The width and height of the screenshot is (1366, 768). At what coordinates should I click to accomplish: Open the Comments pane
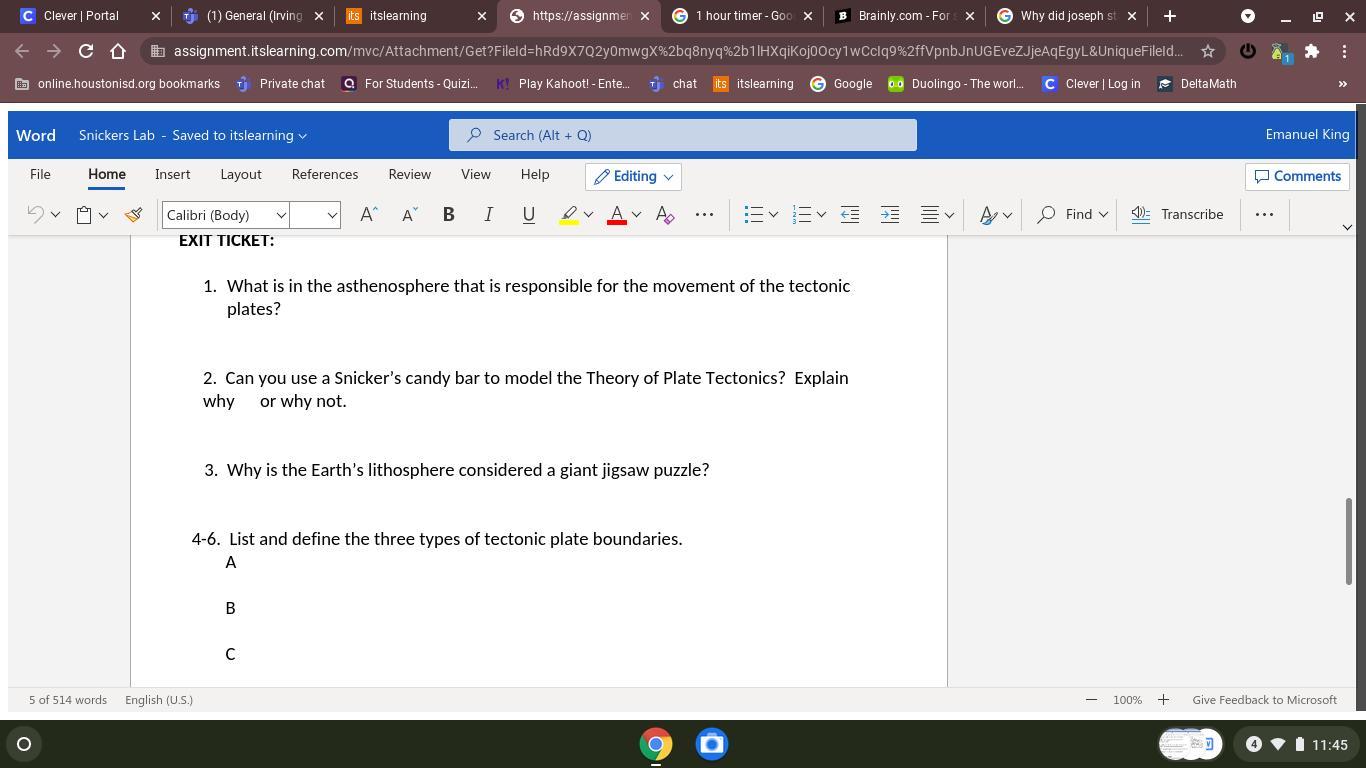click(x=1297, y=176)
